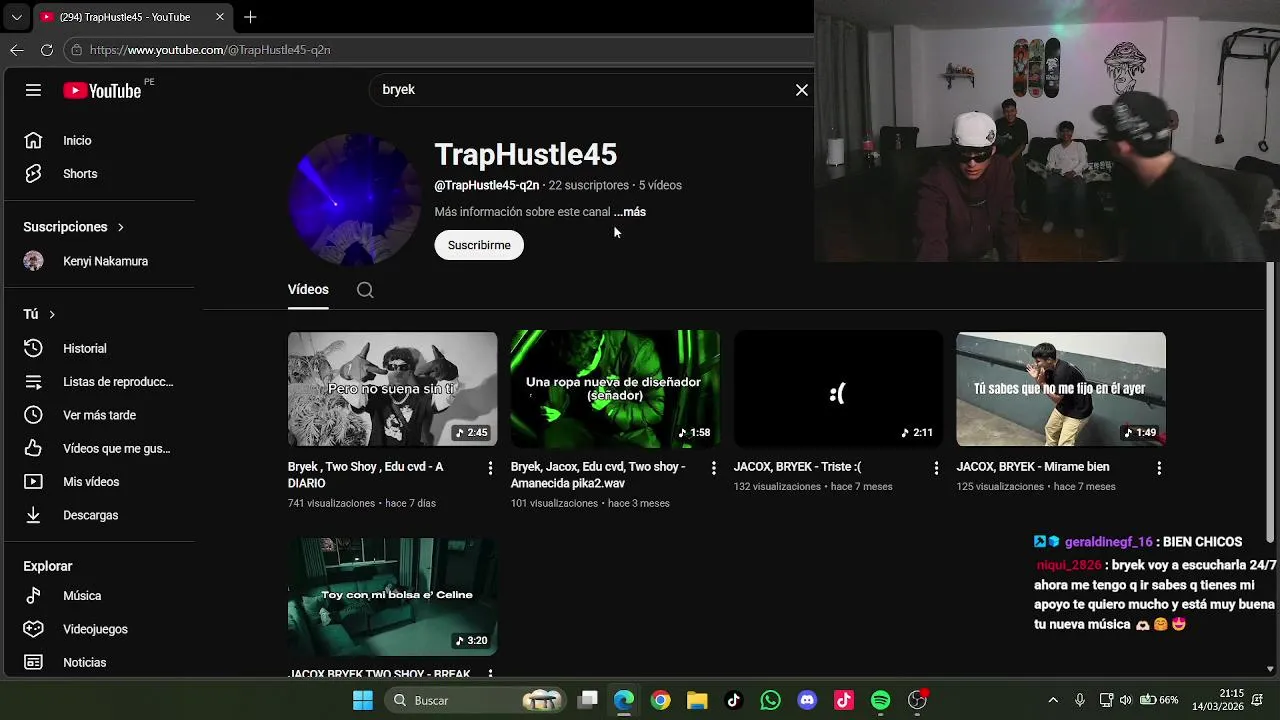Open options menu for Mirame bien video
The width and height of the screenshot is (1280, 720).
tap(1159, 468)
